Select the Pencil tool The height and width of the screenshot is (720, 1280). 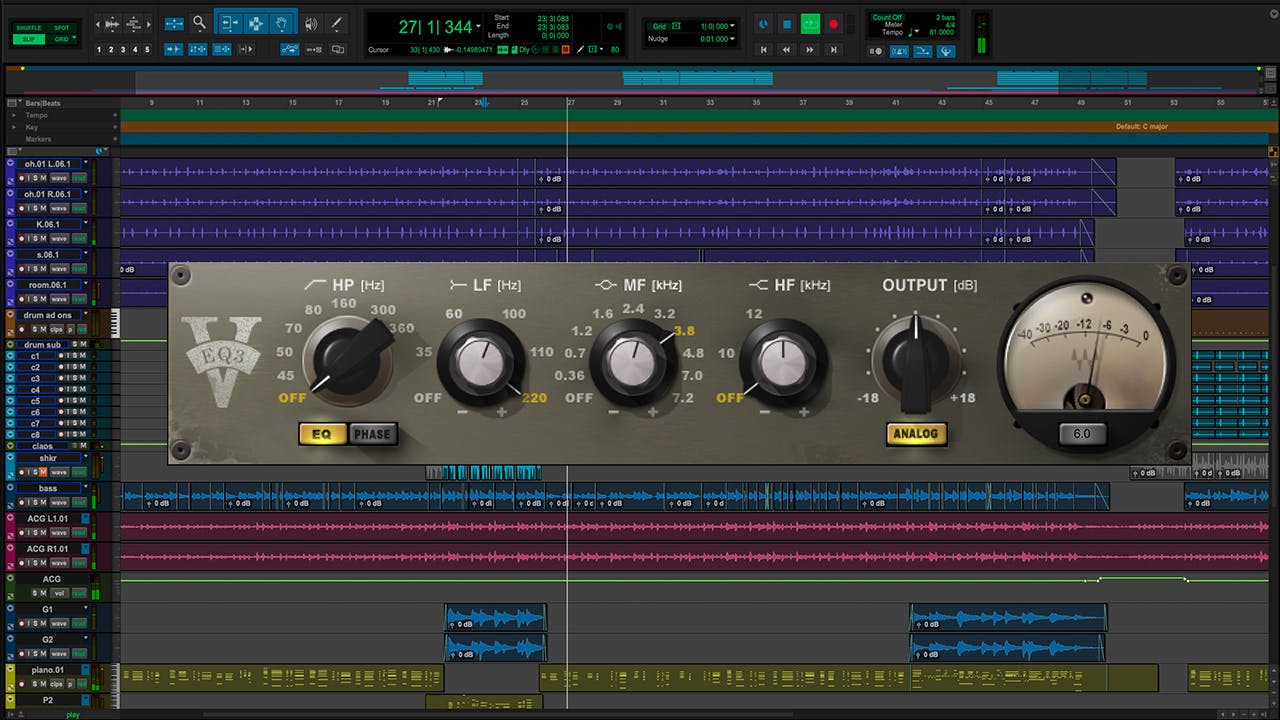pos(337,23)
